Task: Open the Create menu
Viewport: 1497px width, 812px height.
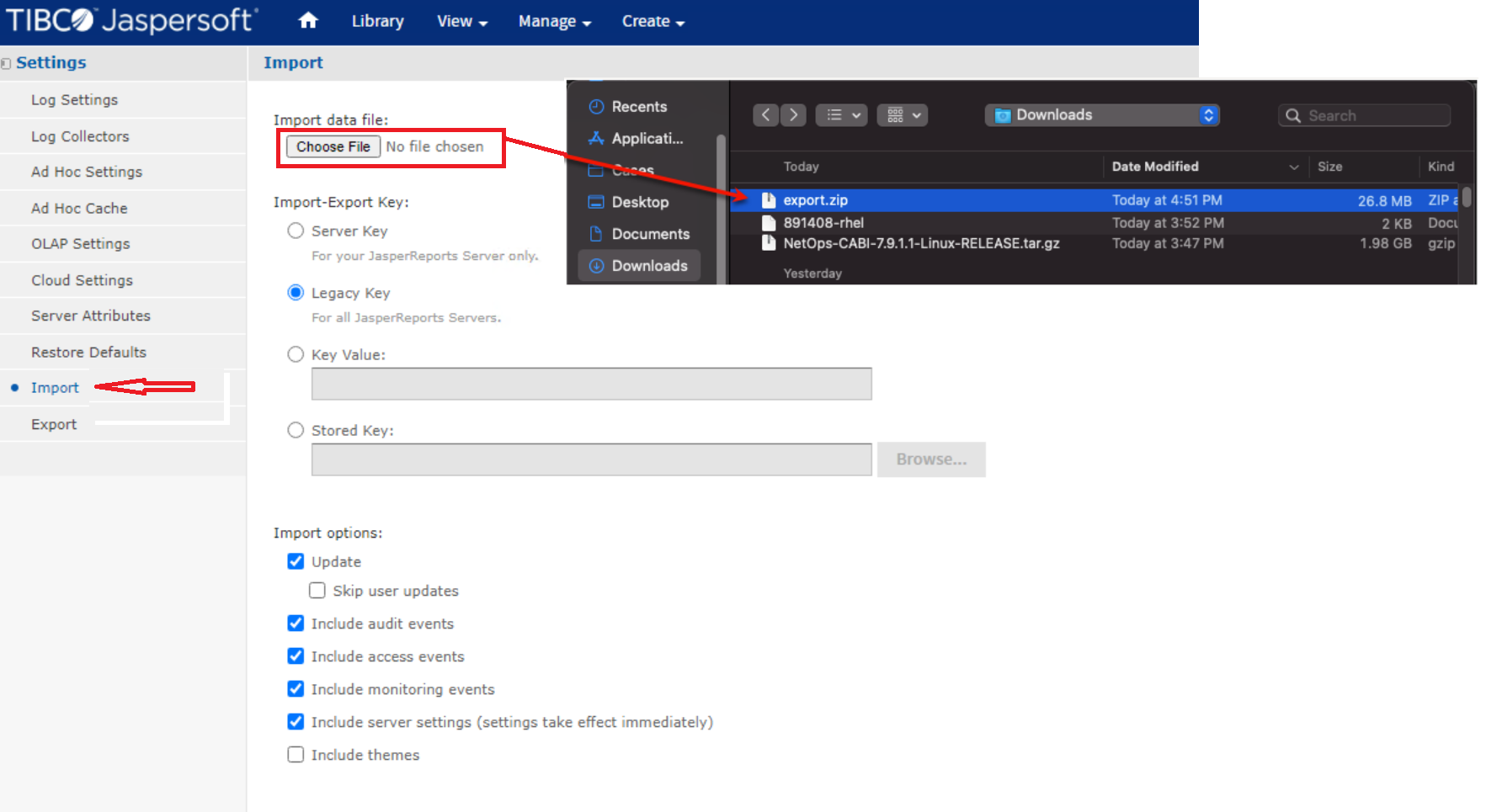Action: coord(653,22)
